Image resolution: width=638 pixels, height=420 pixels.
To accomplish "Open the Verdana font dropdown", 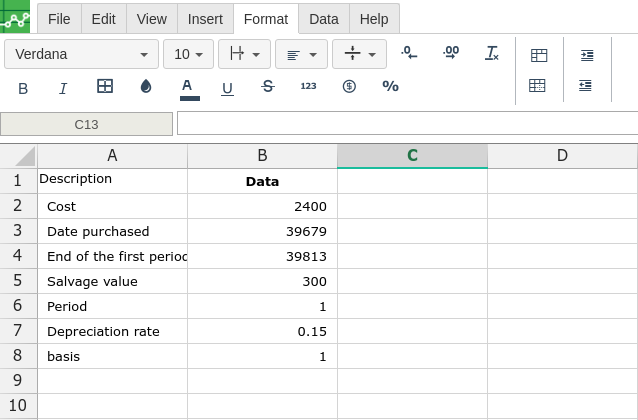I will click(x=81, y=54).
